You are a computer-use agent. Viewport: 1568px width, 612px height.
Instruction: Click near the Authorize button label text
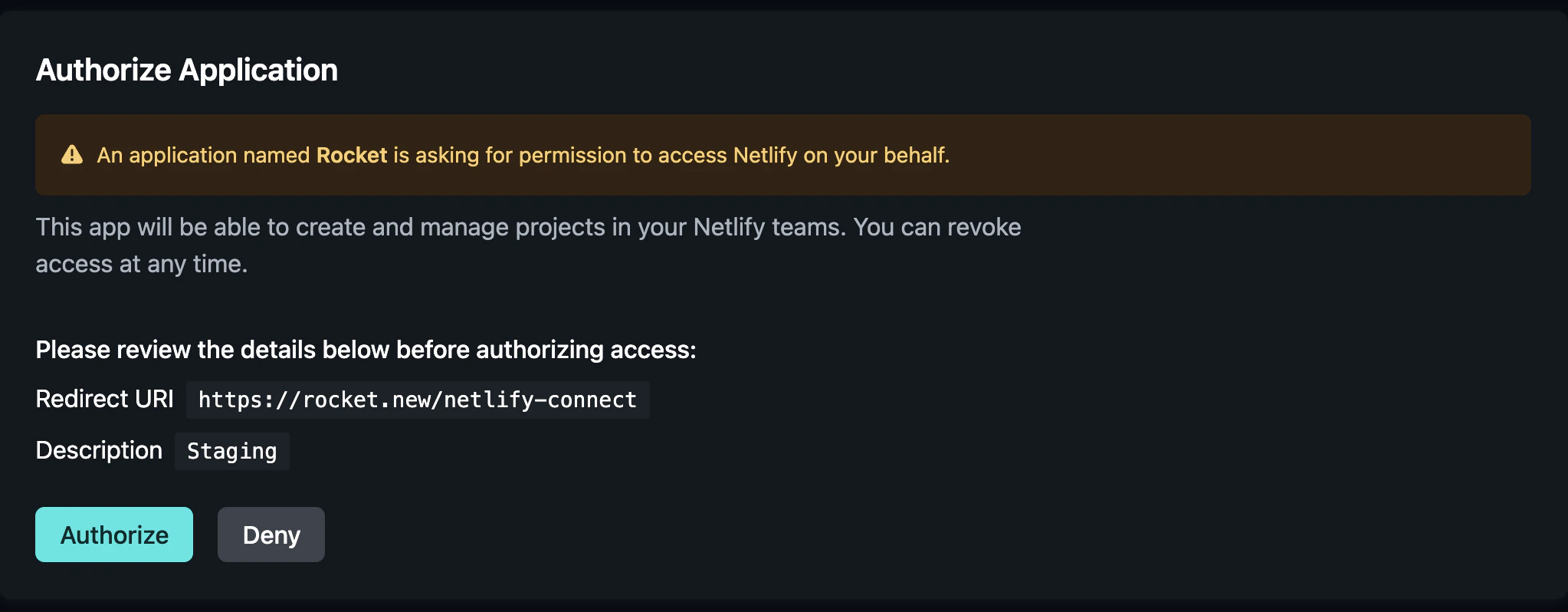(x=113, y=535)
